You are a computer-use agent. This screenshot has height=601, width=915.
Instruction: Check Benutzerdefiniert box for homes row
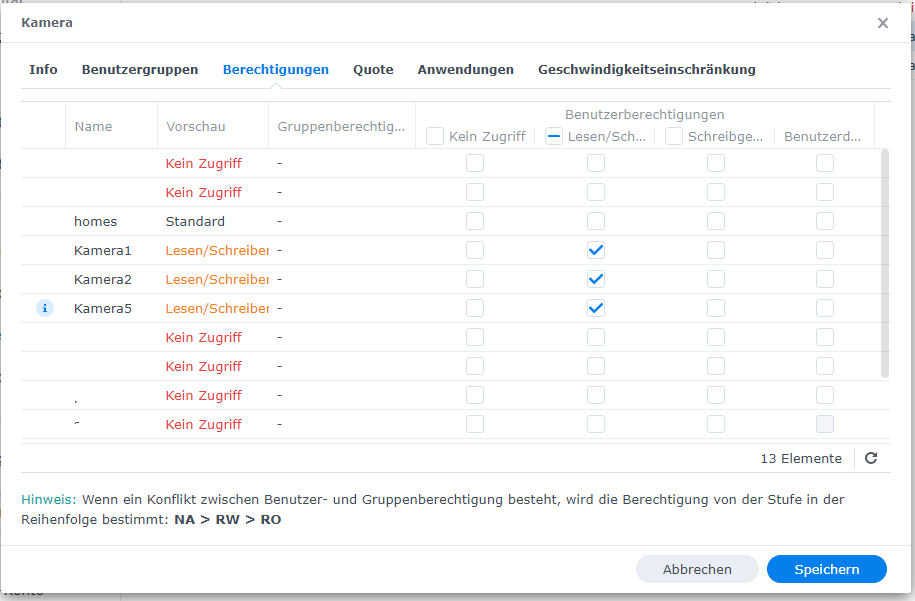coord(825,221)
